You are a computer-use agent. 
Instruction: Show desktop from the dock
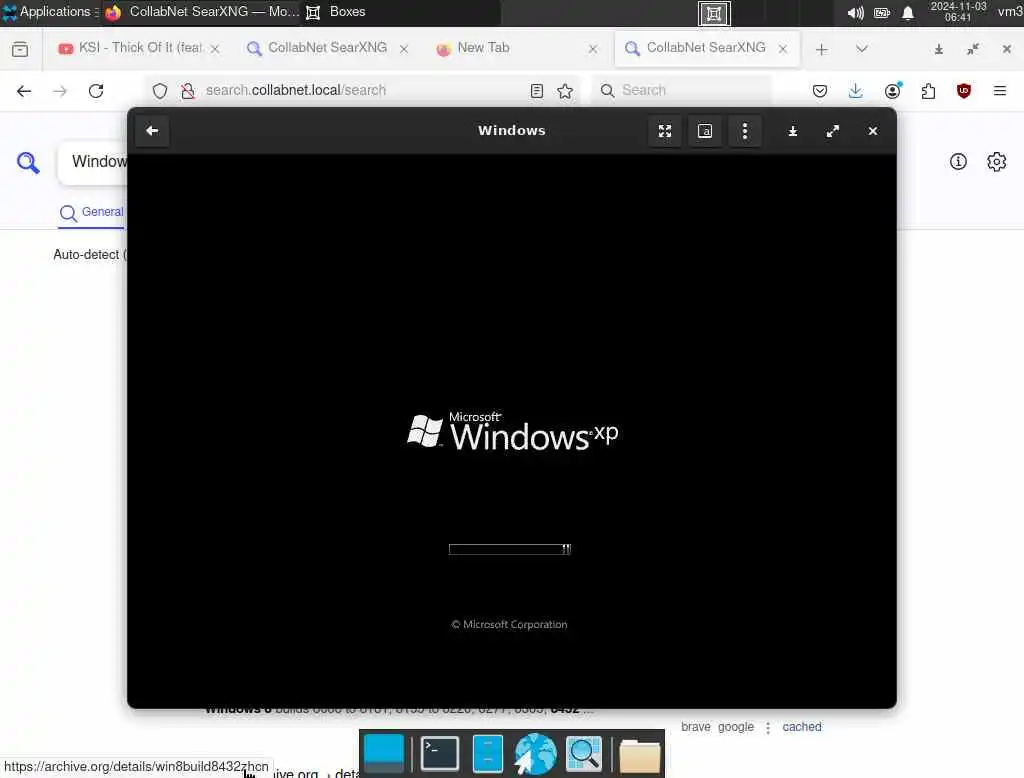point(384,753)
